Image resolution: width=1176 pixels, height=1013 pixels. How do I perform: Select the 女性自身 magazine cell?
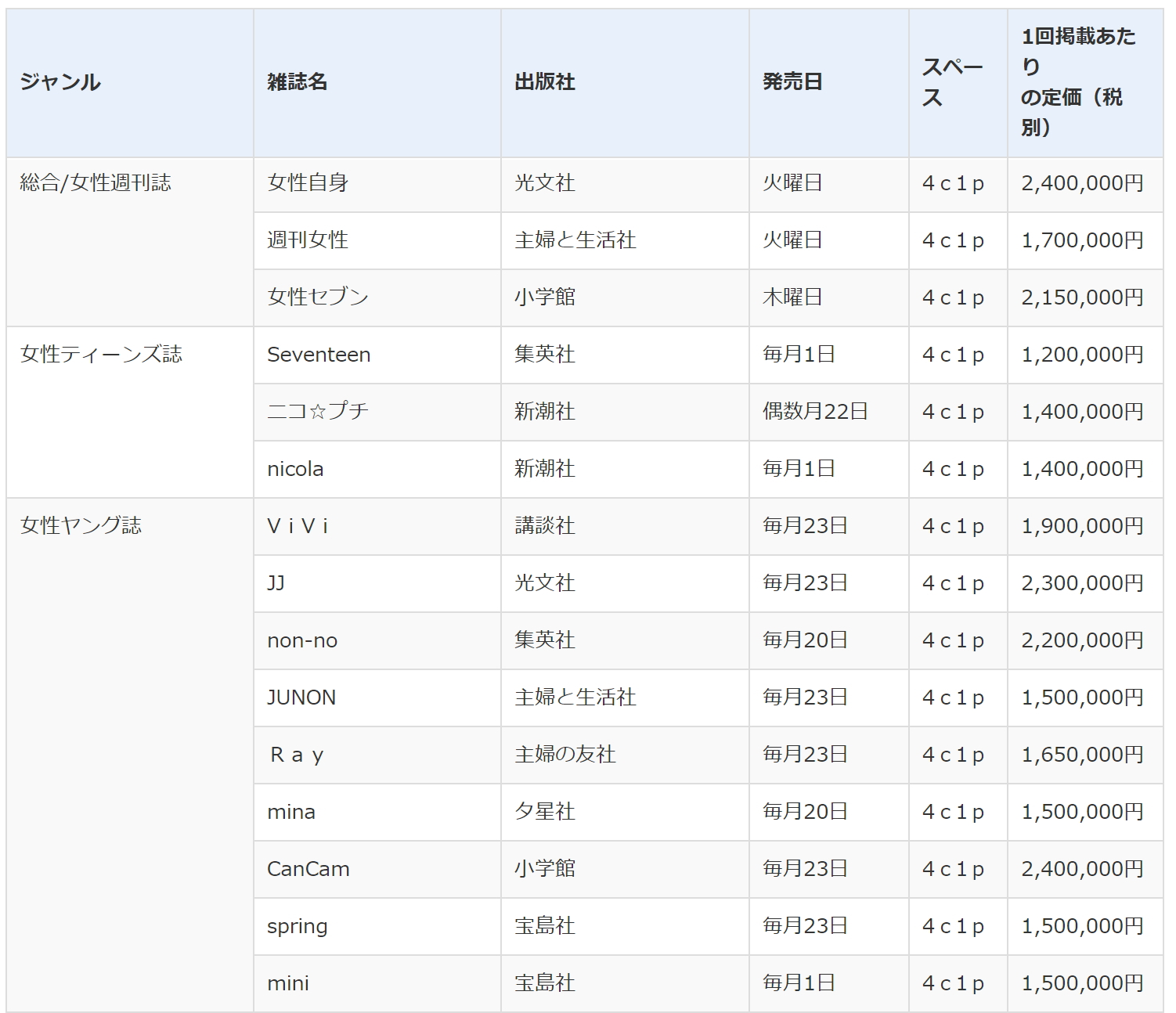[308, 183]
